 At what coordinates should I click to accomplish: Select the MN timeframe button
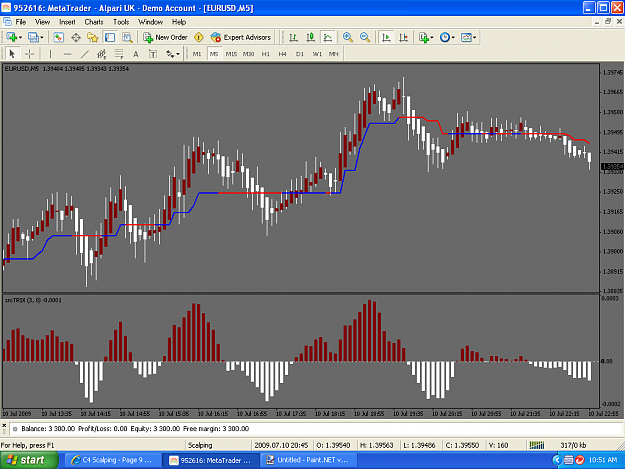click(334, 54)
